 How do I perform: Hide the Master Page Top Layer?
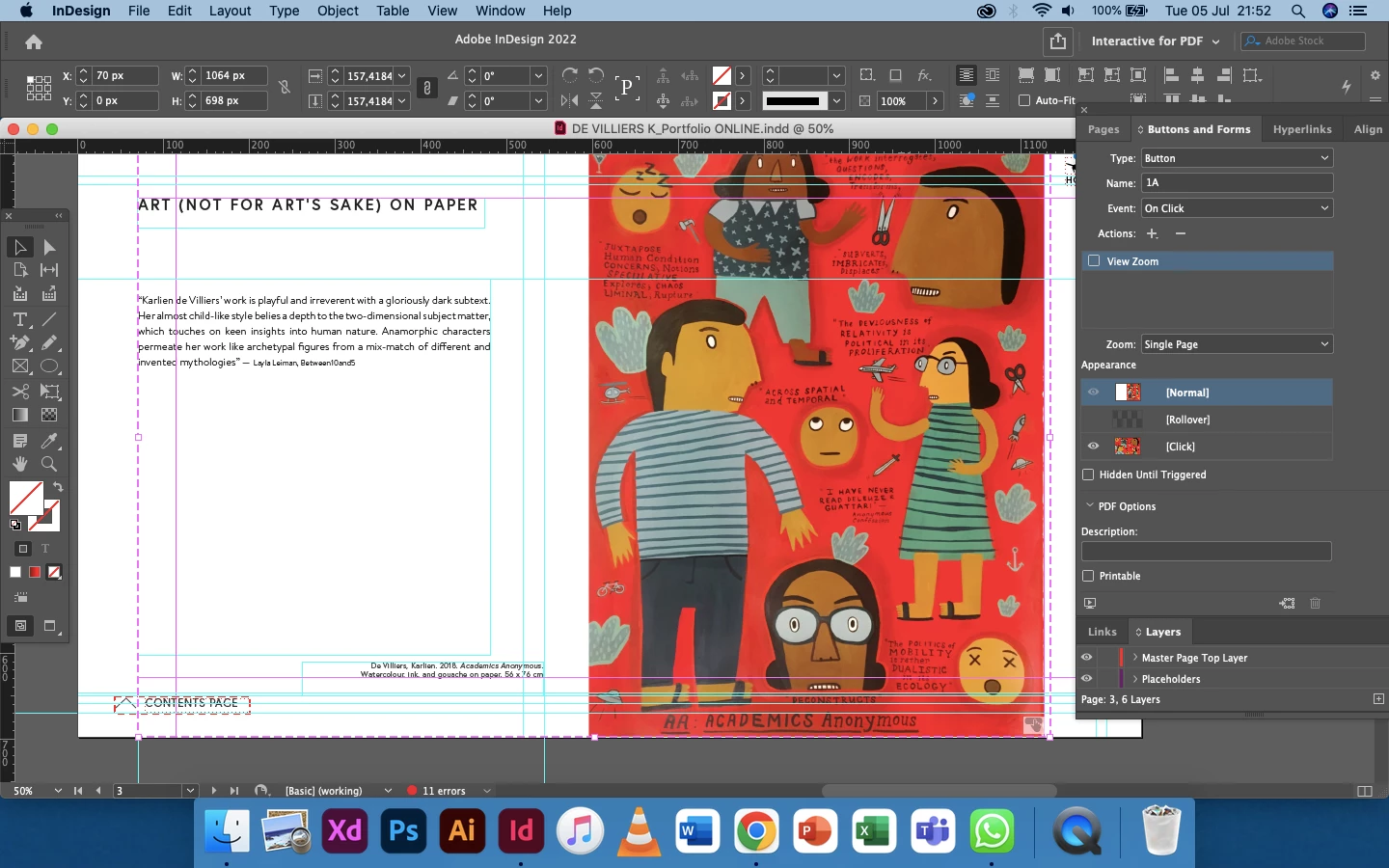[x=1087, y=658]
